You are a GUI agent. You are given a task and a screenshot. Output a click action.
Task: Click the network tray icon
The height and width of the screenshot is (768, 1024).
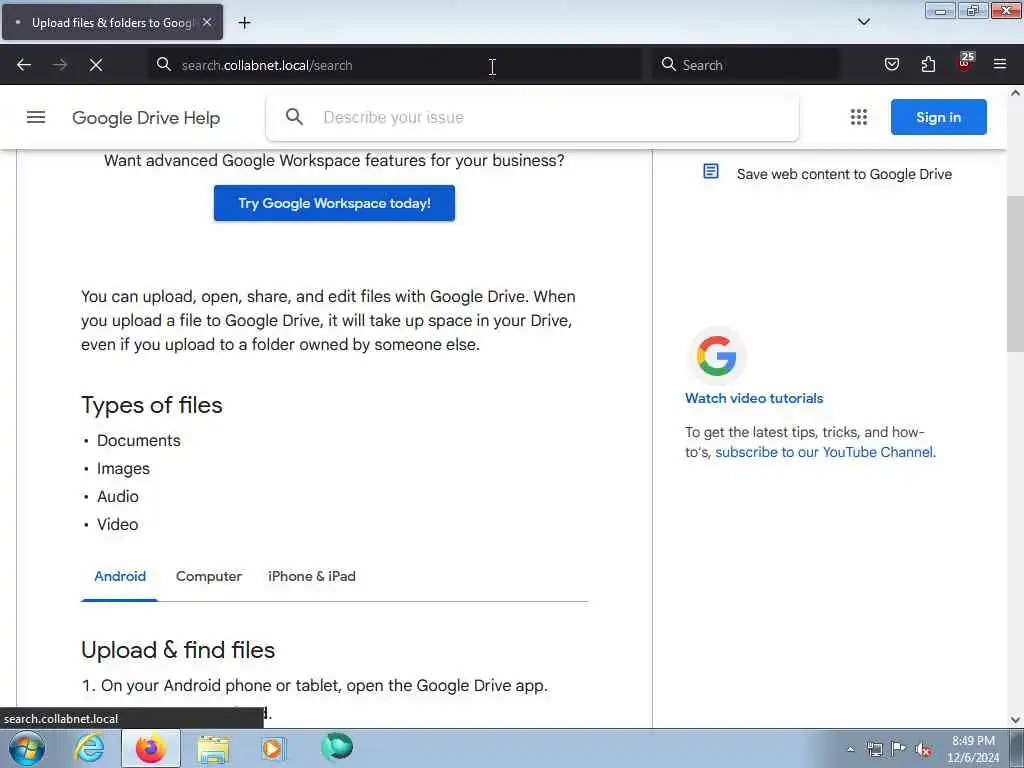pyautogui.click(x=875, y=749)
